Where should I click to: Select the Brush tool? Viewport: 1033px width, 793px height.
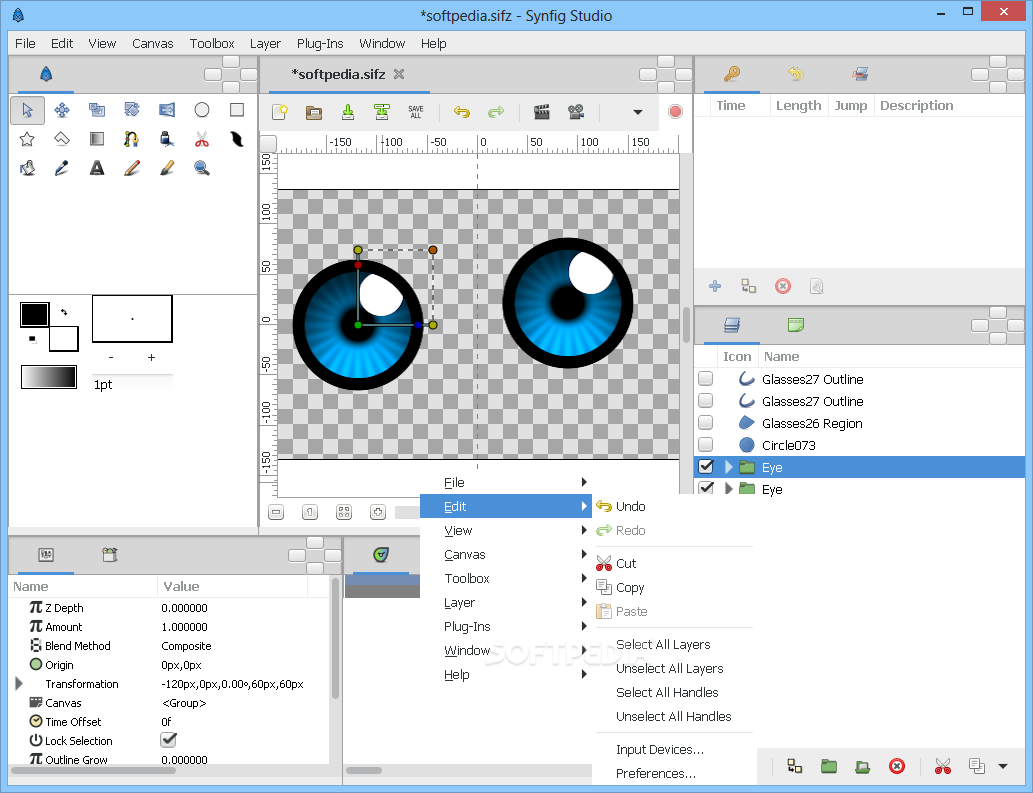pos(167,169)
